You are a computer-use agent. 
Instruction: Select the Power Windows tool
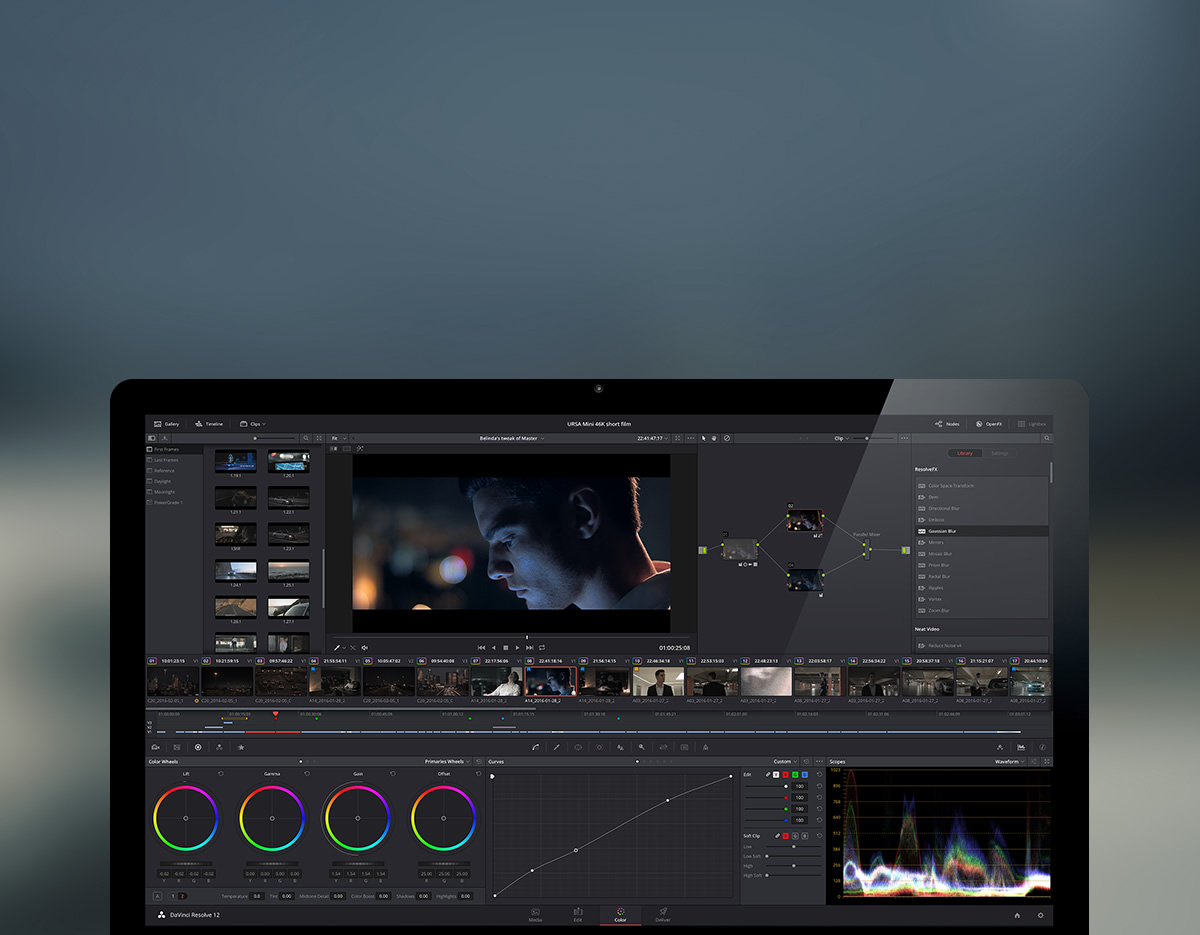tap(579, 747)
